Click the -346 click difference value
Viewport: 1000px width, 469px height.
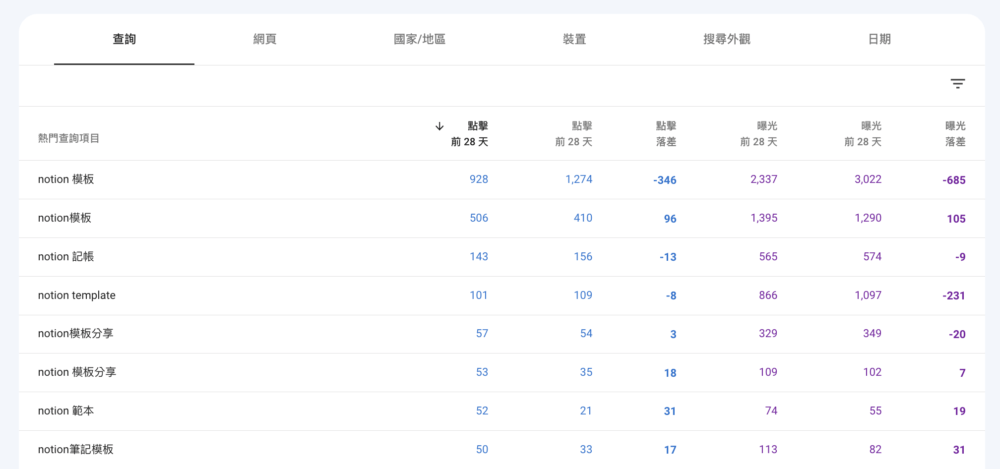coord(664,180)
